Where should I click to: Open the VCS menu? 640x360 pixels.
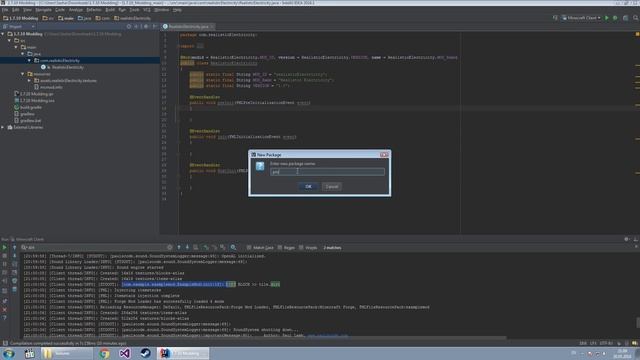point(146,9)
